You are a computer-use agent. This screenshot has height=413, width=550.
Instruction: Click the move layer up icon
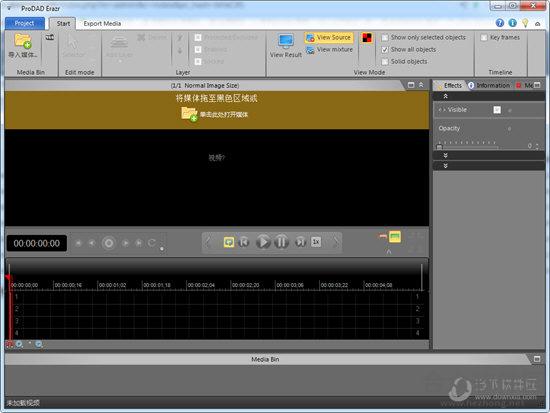tap(180, 38)
